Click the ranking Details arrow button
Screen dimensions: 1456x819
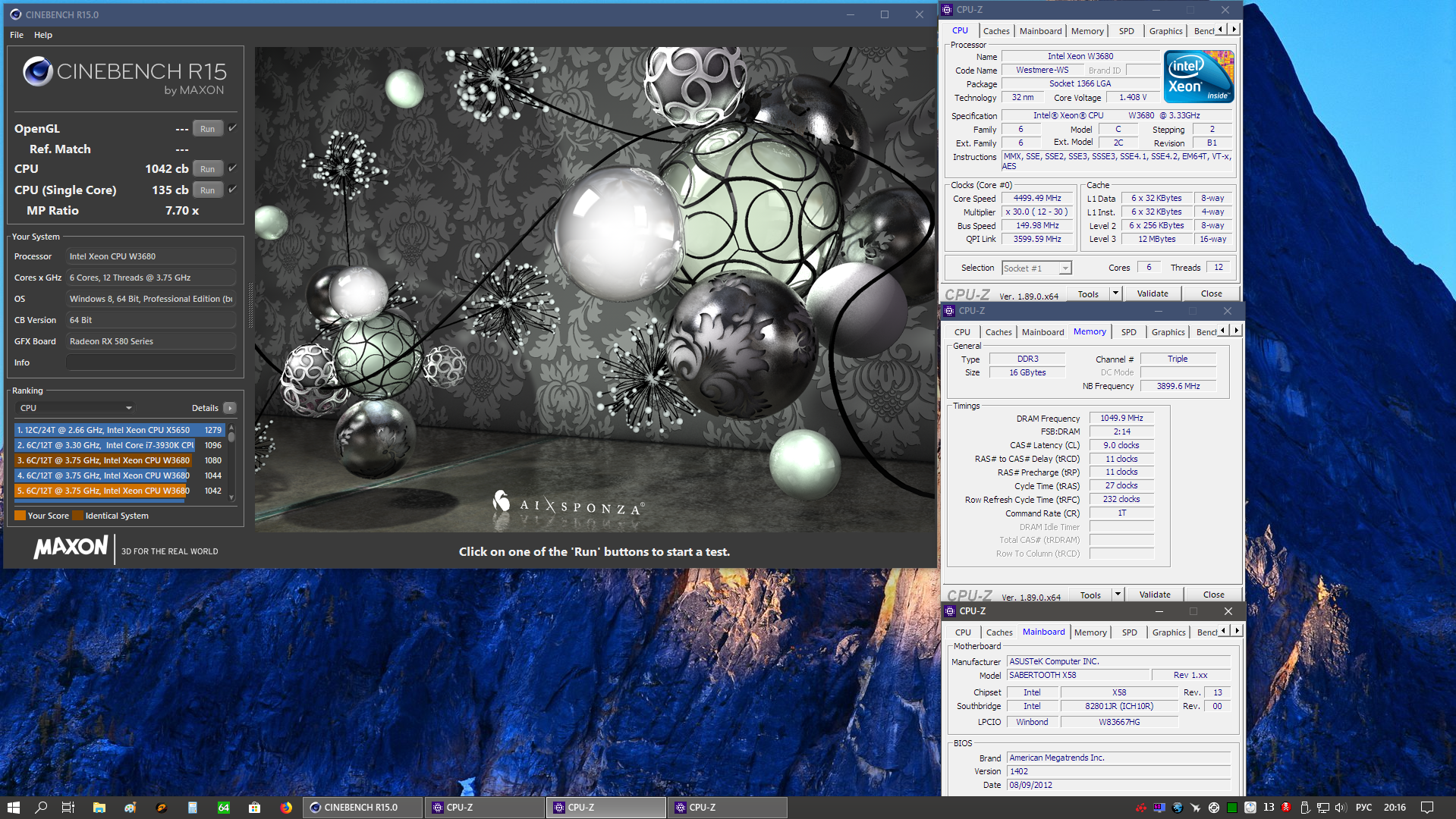coord(230,408)
